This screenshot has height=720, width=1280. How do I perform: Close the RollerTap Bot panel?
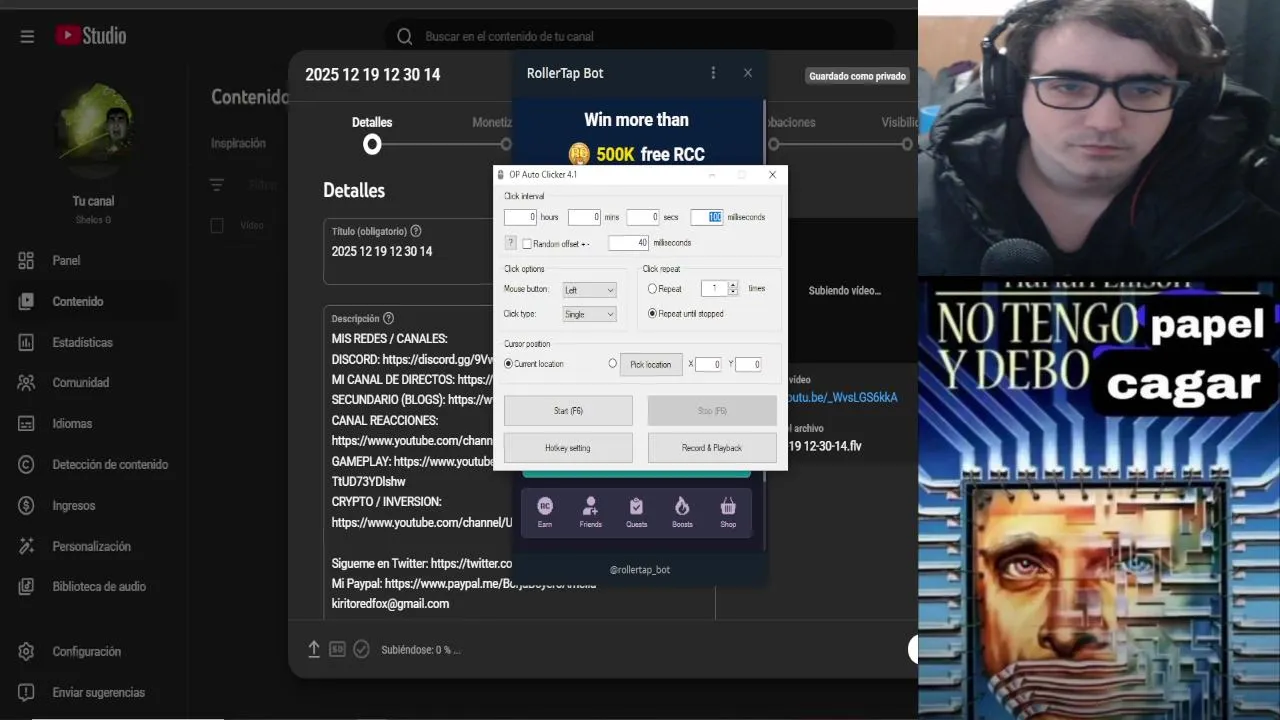pyautogui.click(x=747, y=73)
